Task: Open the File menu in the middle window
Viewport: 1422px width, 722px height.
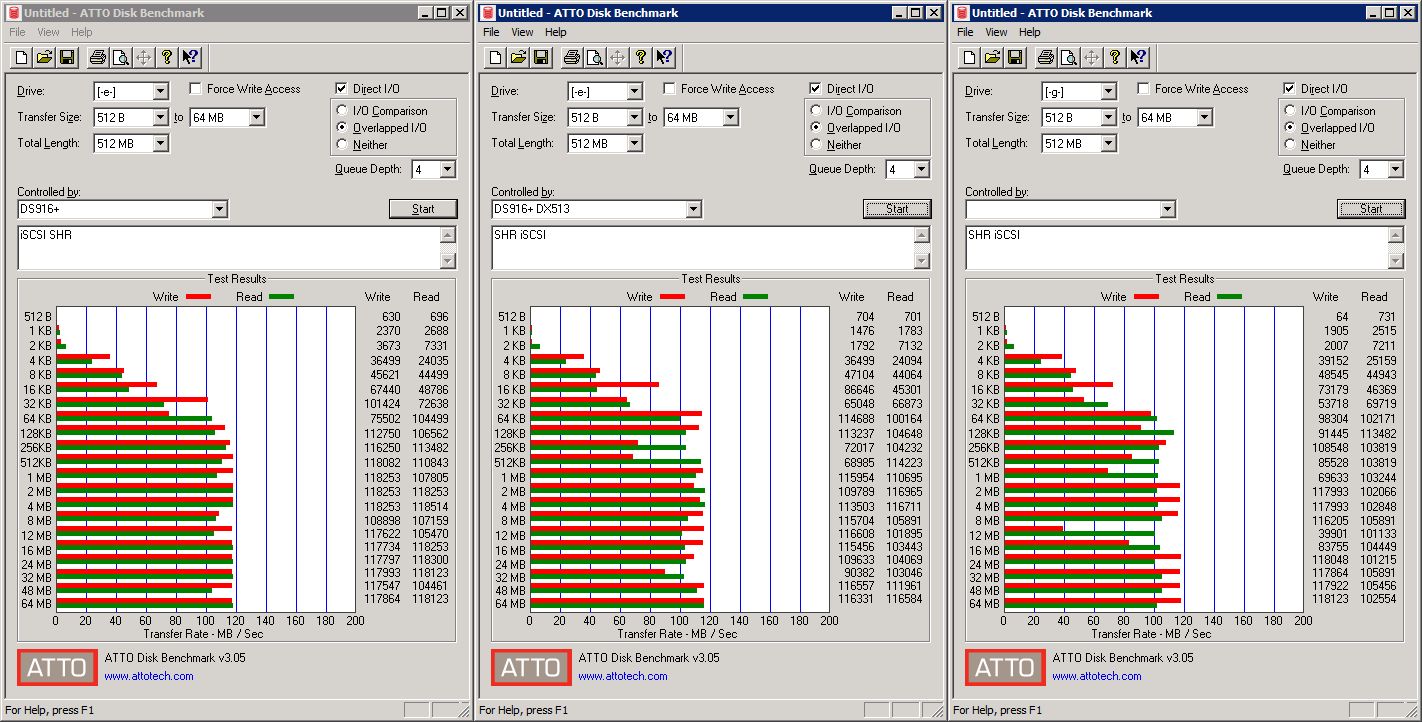Action: [x=491, y=32]
